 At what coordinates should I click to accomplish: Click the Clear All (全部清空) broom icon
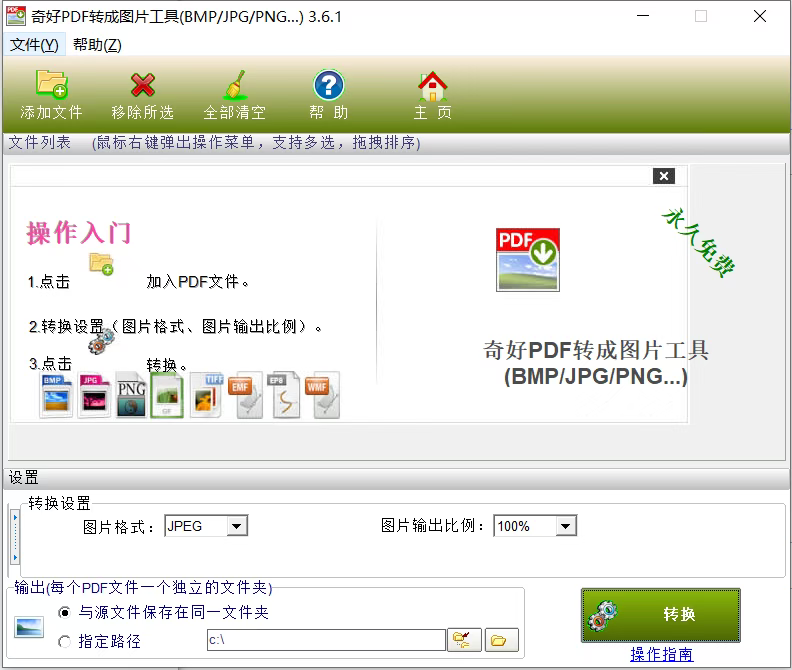pos(235,84)
